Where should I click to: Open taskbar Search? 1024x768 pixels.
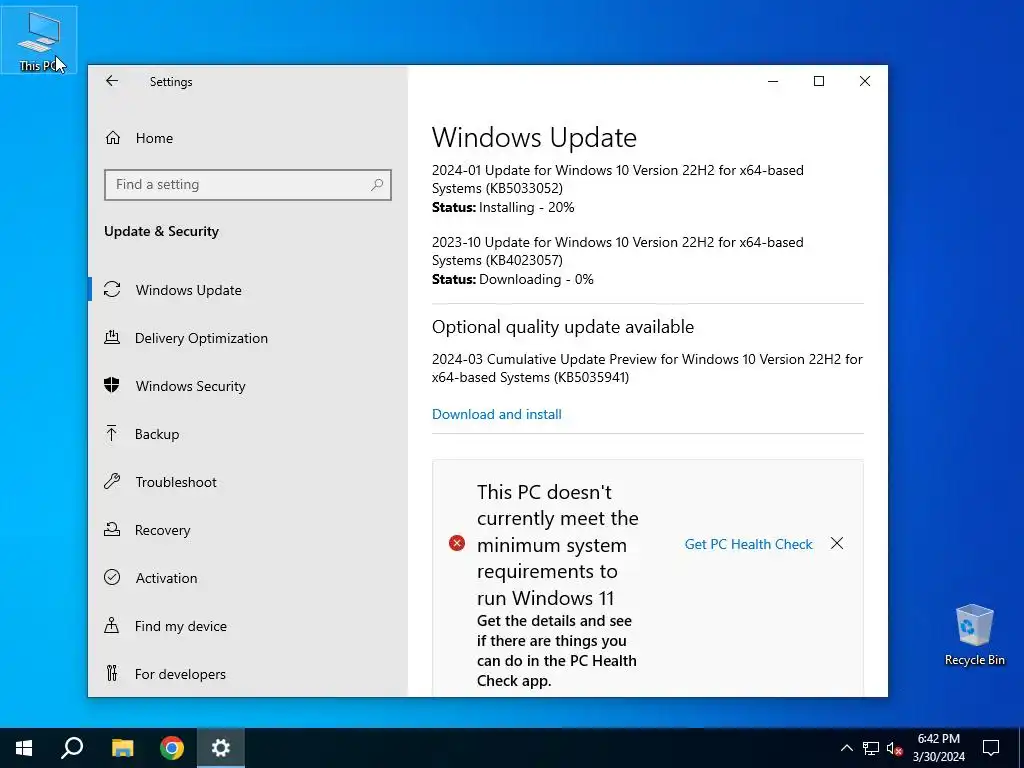coord(72,748)
